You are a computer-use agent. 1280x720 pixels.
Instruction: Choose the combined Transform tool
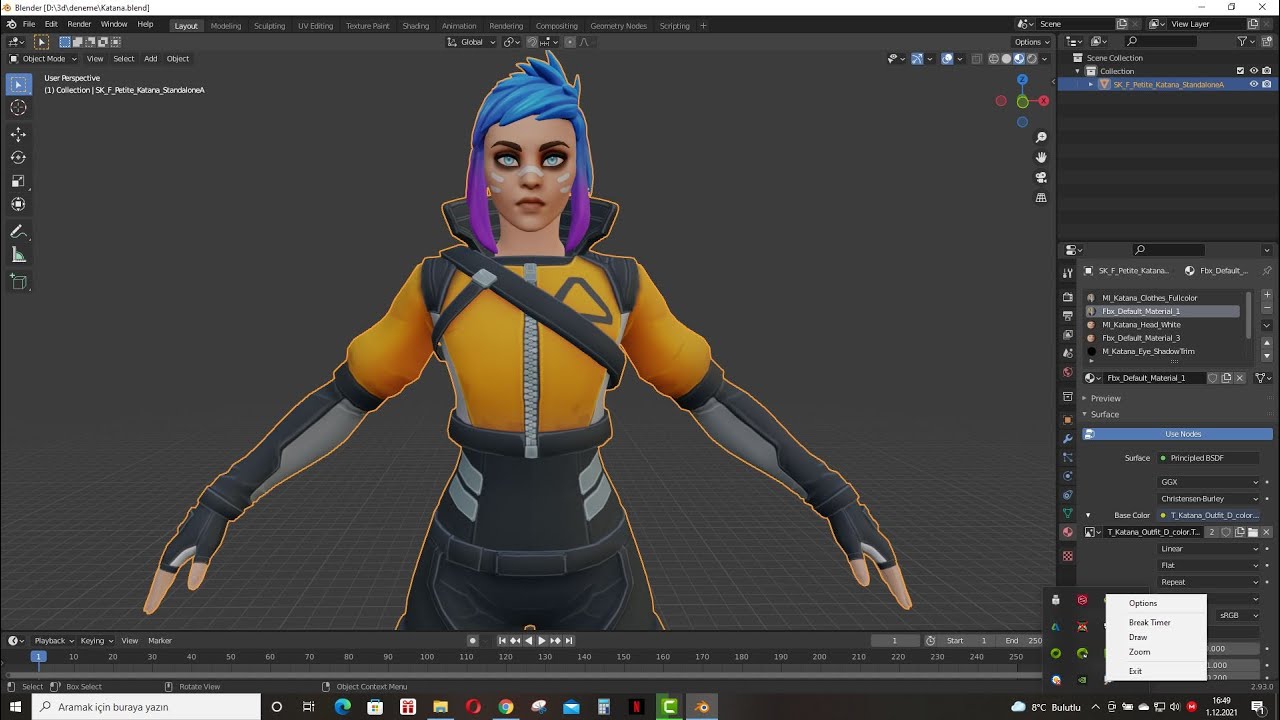click(18, 204)
